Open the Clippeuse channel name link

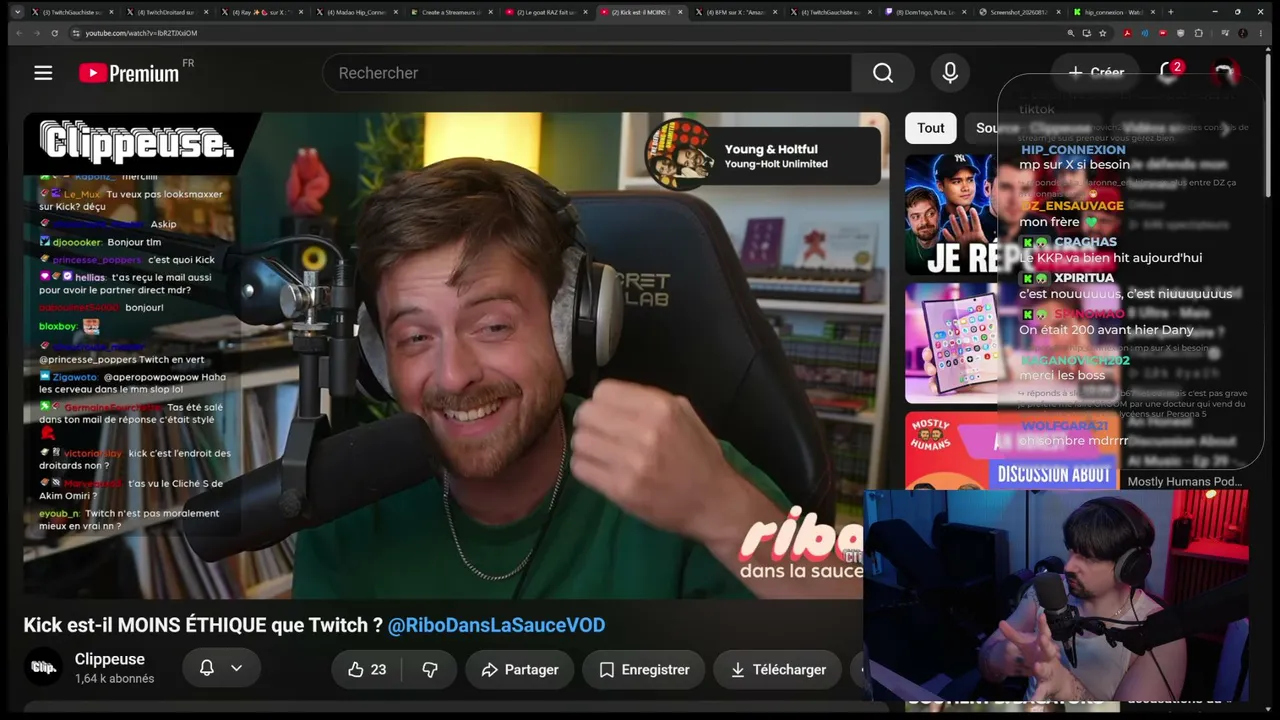click(110, 659)
